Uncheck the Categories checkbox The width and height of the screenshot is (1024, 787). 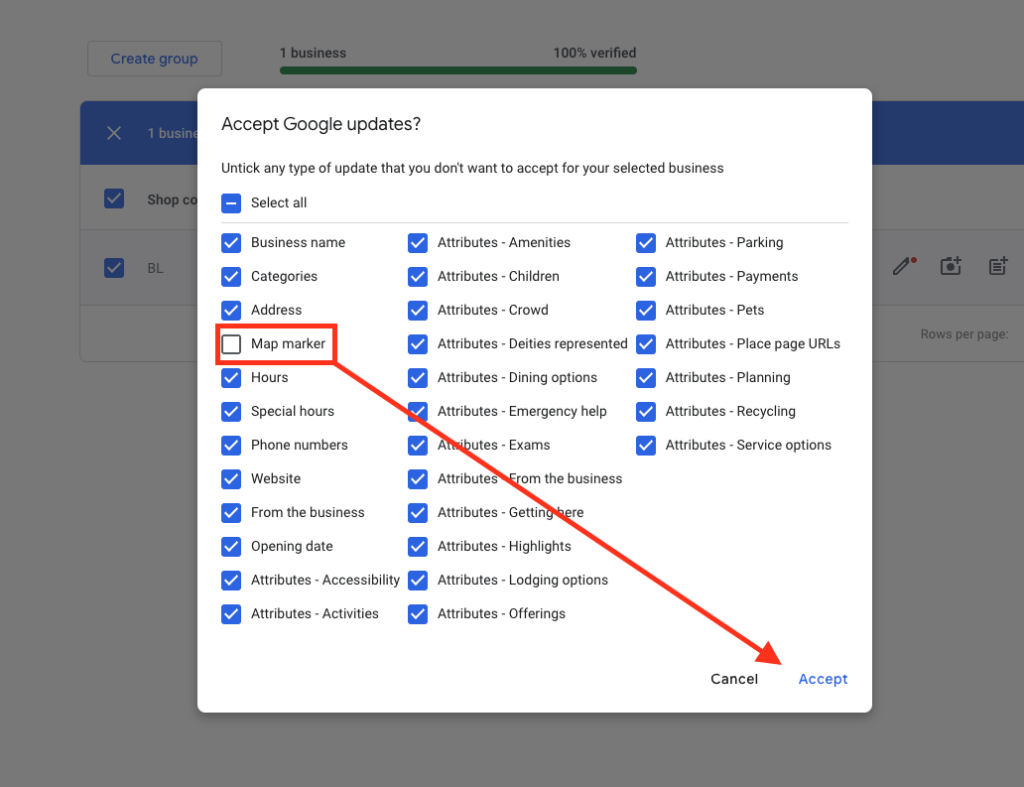click(x=231, y=276)
